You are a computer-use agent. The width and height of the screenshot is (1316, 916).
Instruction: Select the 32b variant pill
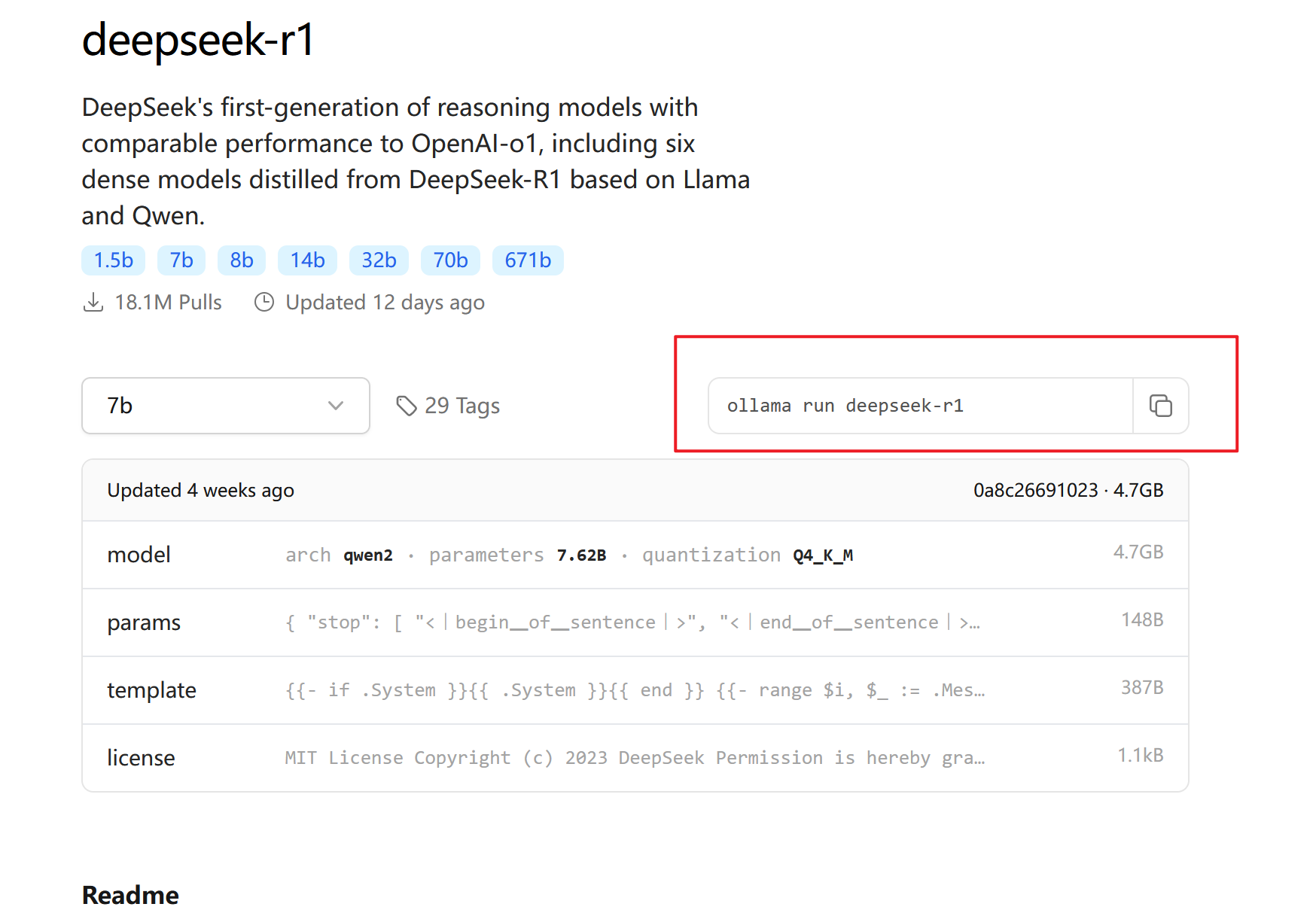[379, 260]
